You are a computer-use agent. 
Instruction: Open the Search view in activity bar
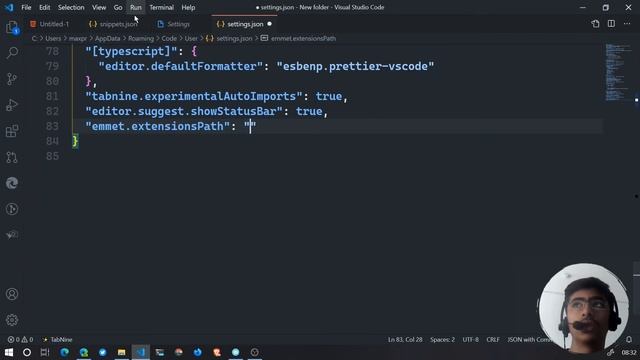[x=12, y=52]
